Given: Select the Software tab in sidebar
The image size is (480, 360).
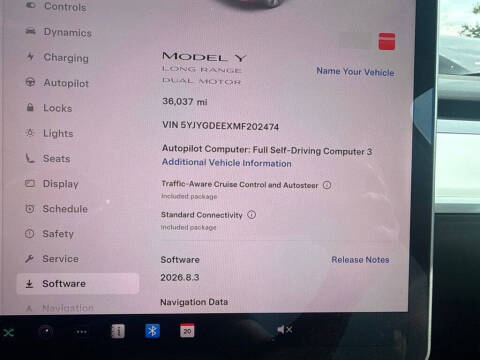Looking at the screenshot, I should (78, 284).
